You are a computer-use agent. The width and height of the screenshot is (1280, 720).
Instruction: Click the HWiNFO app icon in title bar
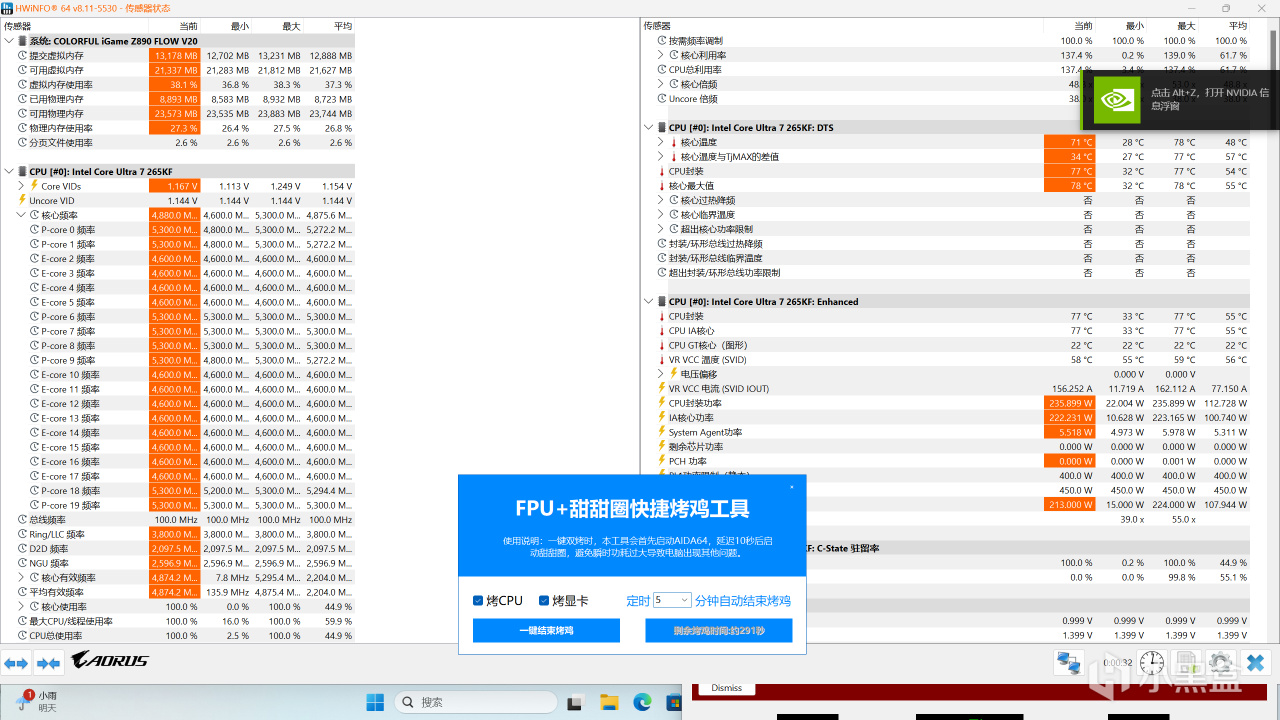(x=8, y=8)
